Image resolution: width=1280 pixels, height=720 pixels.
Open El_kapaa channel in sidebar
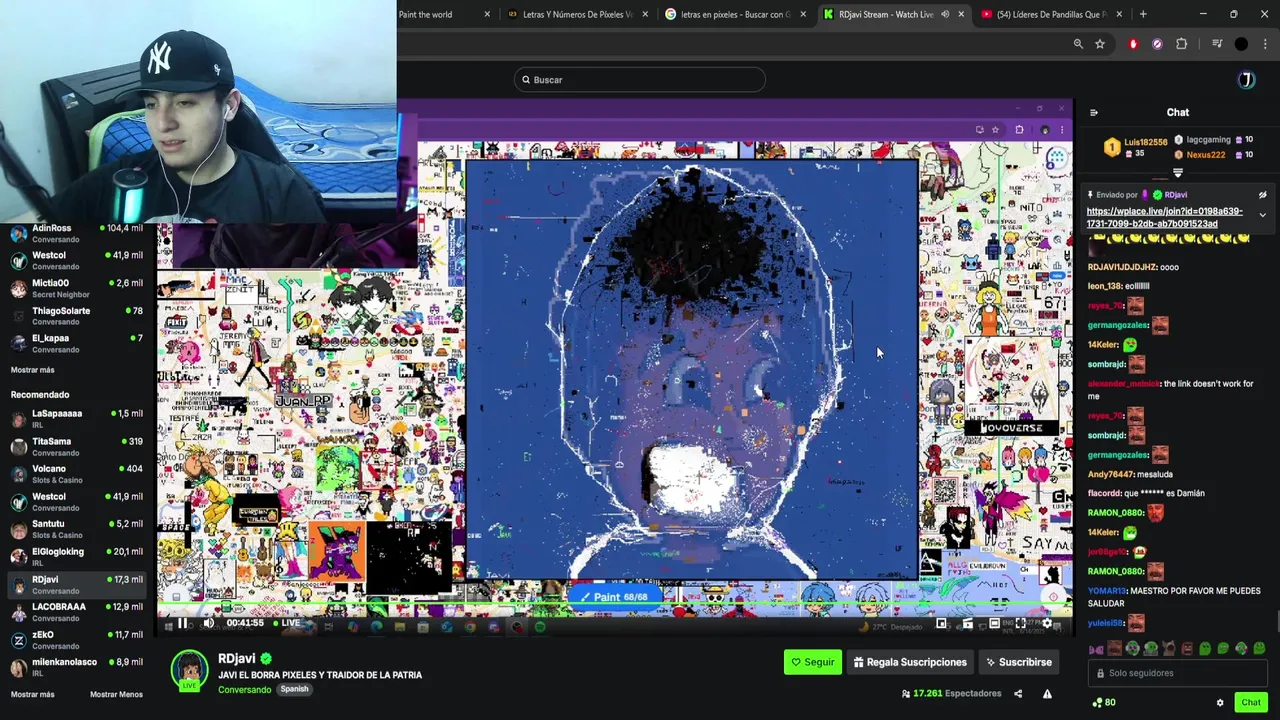(78, 343)
